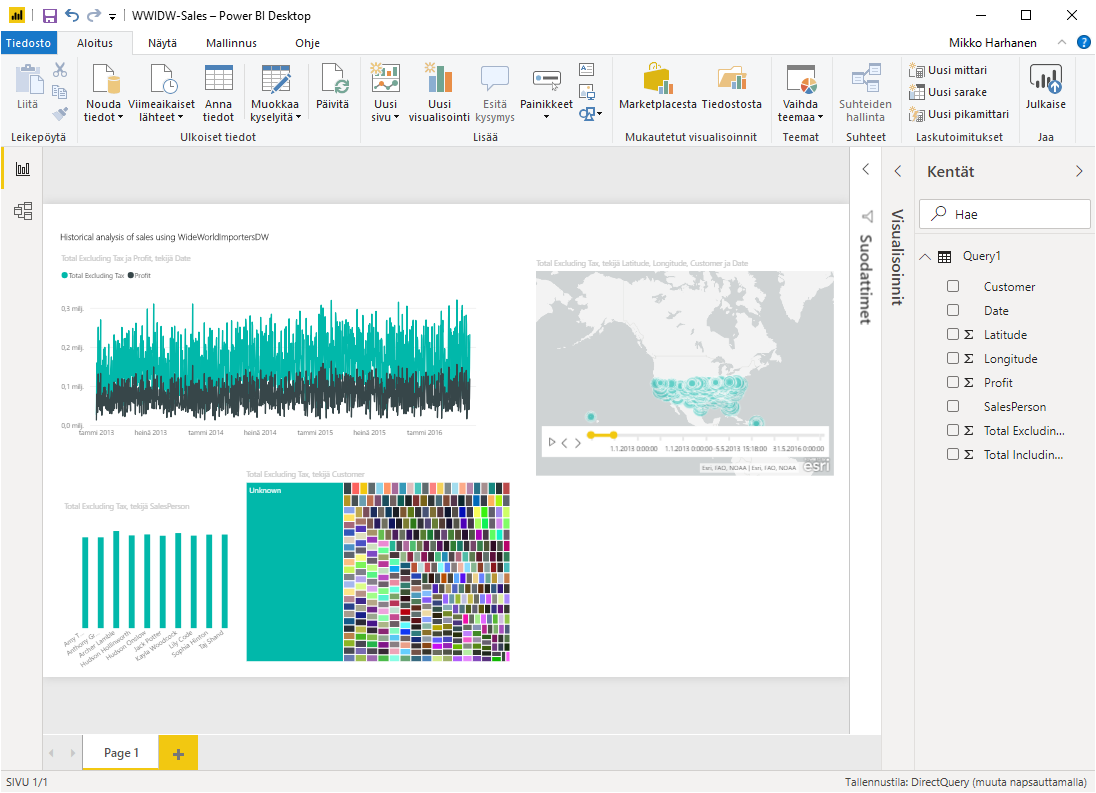Image resolution: width=1096 pixels, height=793 pixels.
Task: Click the Julkaise publish icon
Action: [x=1046, y=78]
